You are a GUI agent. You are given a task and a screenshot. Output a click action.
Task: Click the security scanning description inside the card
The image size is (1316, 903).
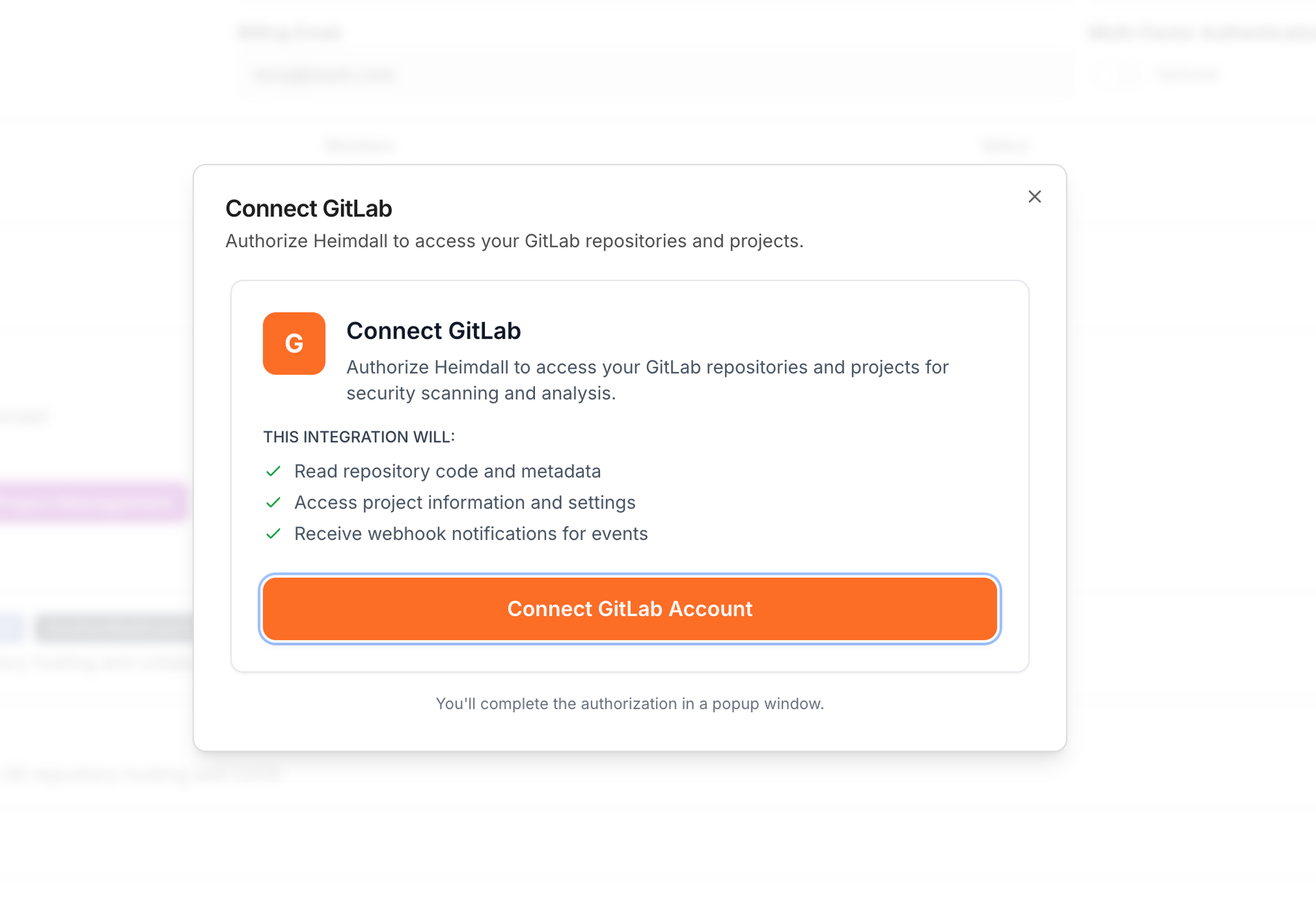(x=647, y=380)
